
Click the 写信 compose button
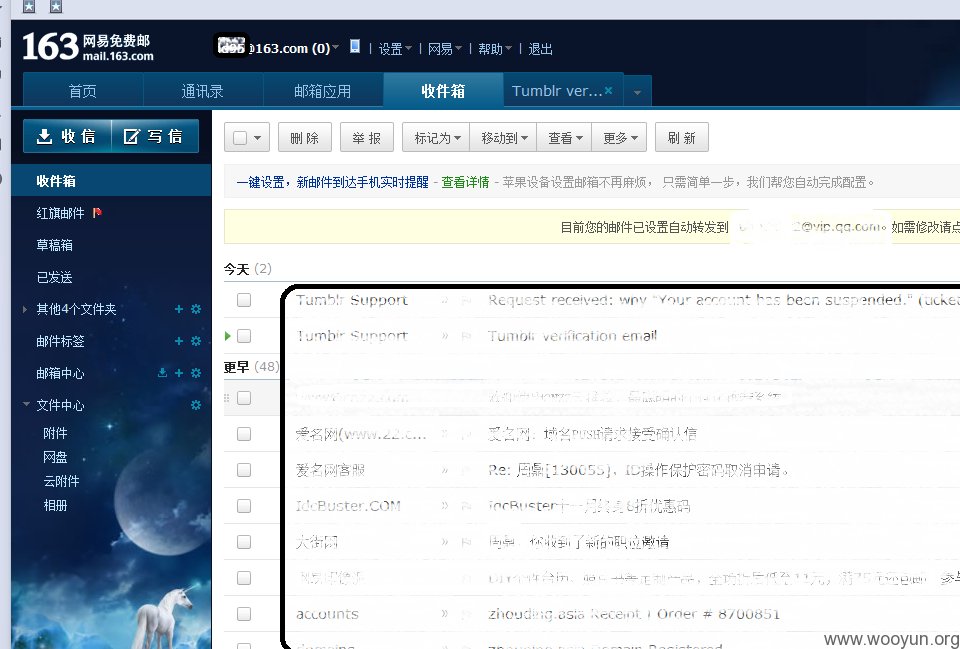pyautogui.click(x=155, y=136)
